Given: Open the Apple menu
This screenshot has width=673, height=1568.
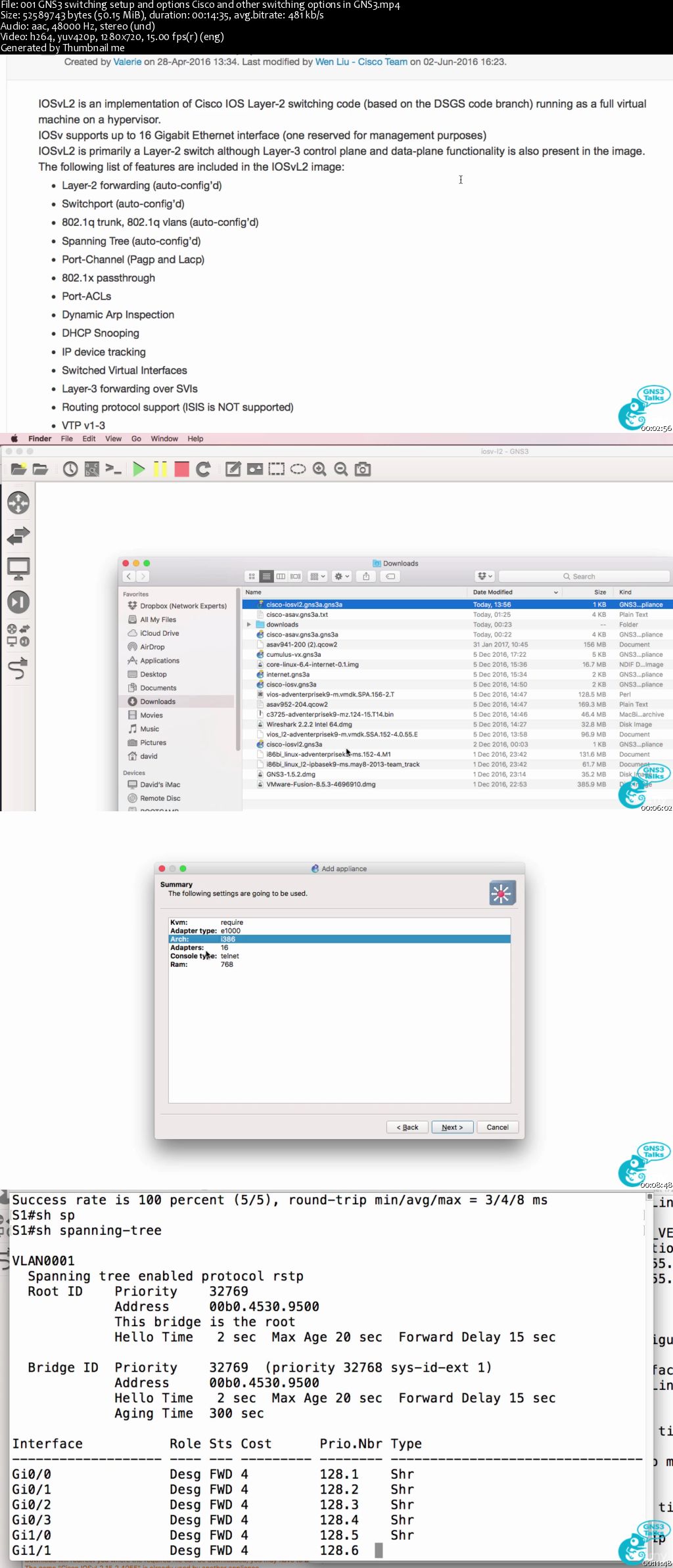Looking at the screenshot, I should [x=14, y=439].
